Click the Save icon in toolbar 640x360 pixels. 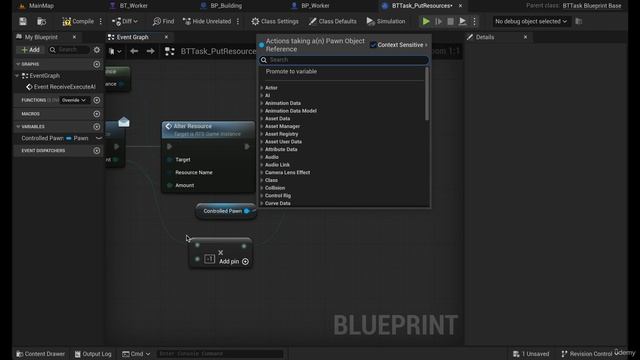(x=23, y=21)
